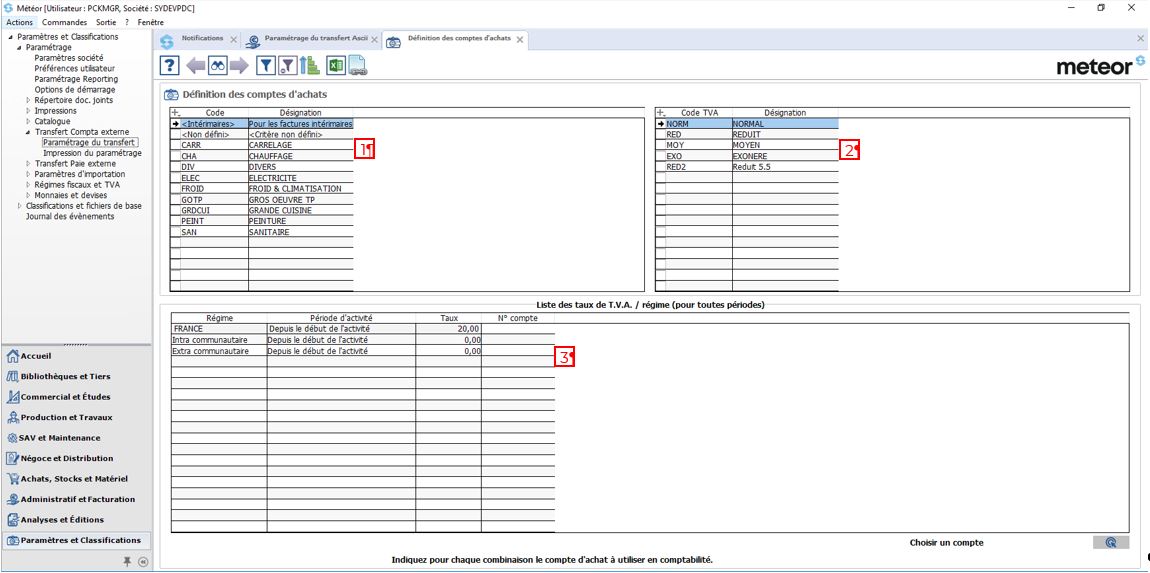Apply the blue funnel filter

tap(265, 66)
